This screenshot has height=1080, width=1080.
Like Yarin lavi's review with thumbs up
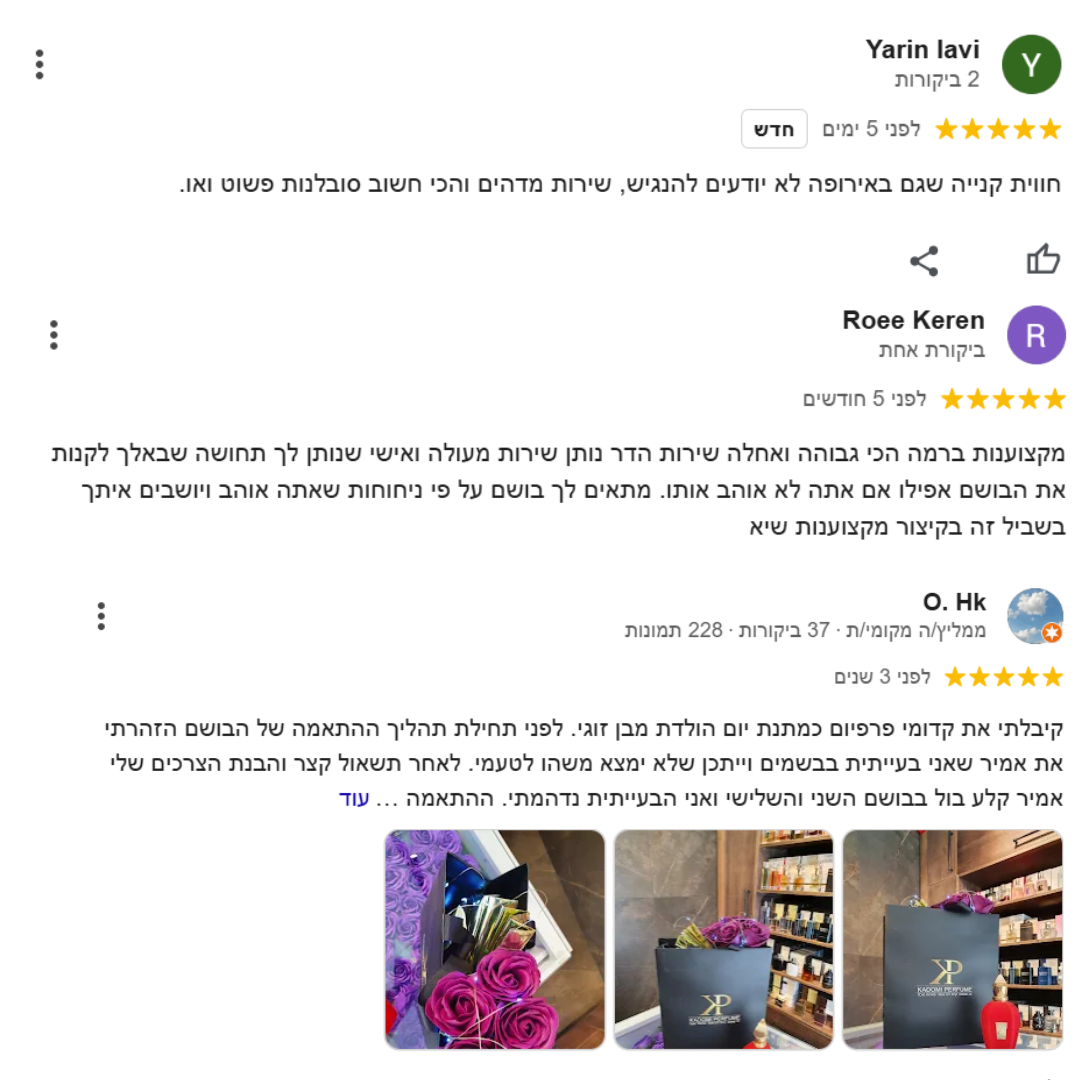coord(1043,260)
